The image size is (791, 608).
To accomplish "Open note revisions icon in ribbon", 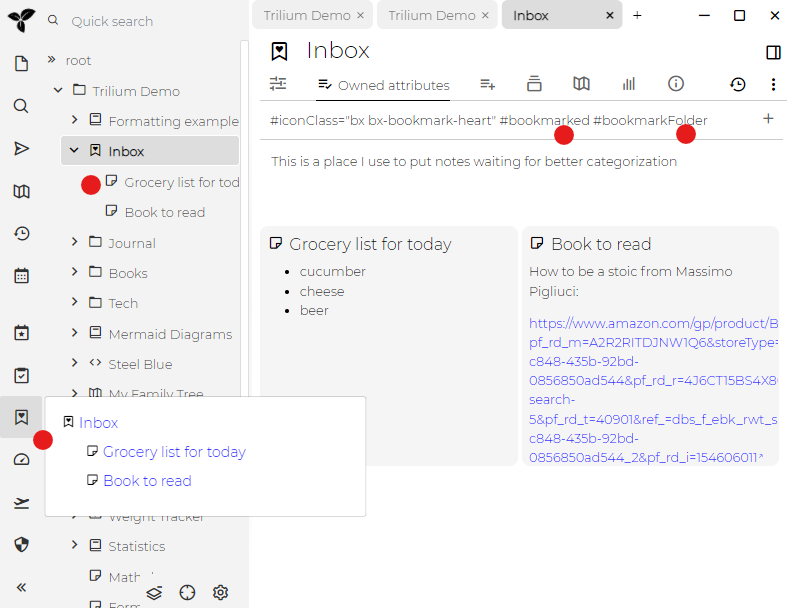I will 737,85.
